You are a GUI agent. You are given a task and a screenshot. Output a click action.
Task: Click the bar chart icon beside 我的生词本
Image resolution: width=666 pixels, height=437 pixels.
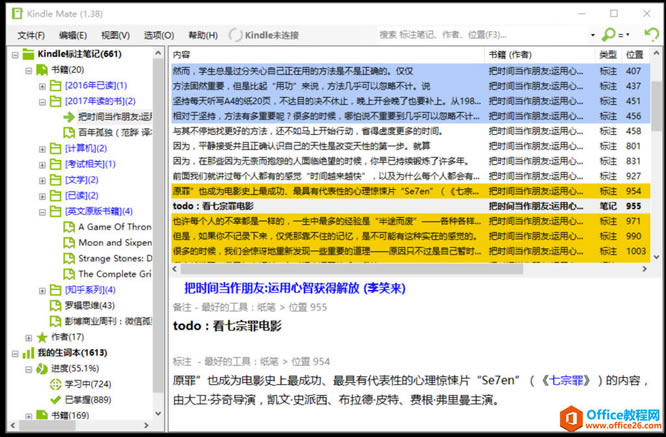(x=28, y=352)
